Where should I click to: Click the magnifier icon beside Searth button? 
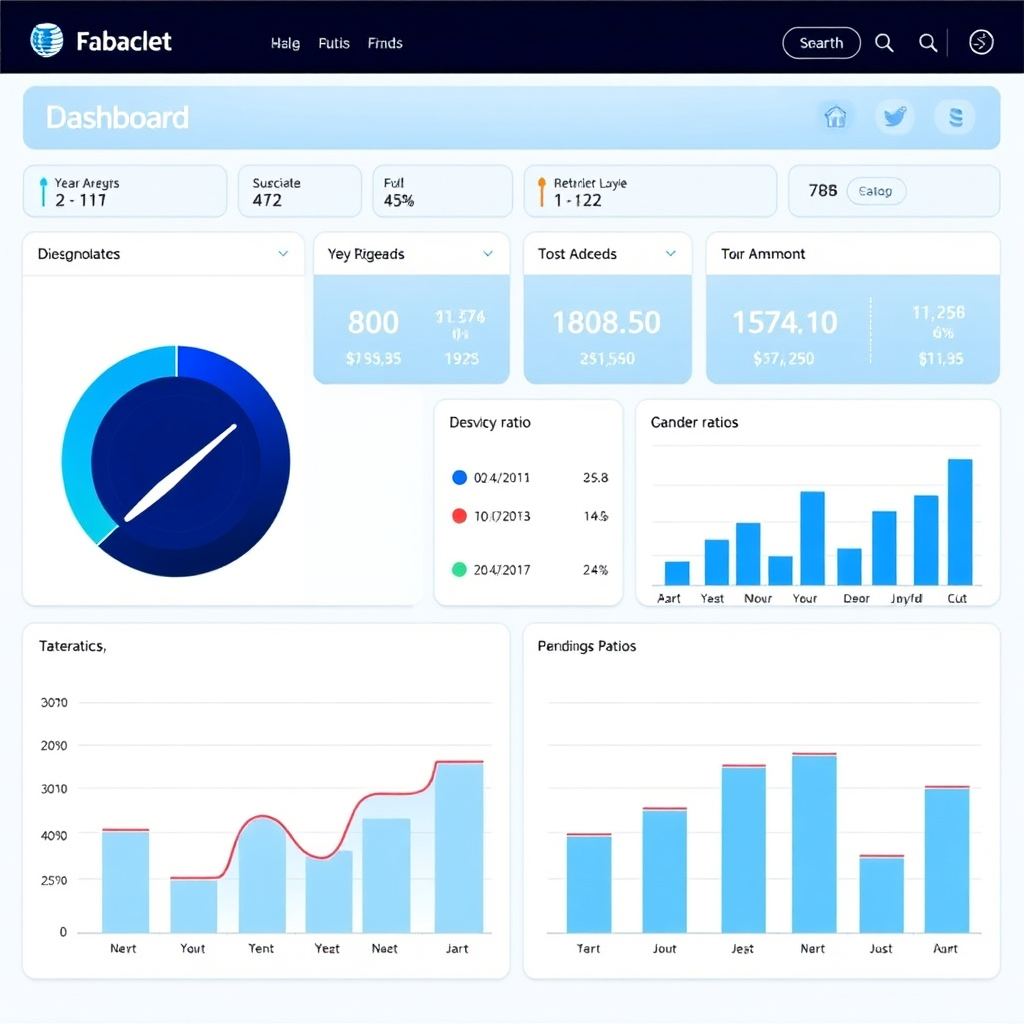tap(884, 42)
